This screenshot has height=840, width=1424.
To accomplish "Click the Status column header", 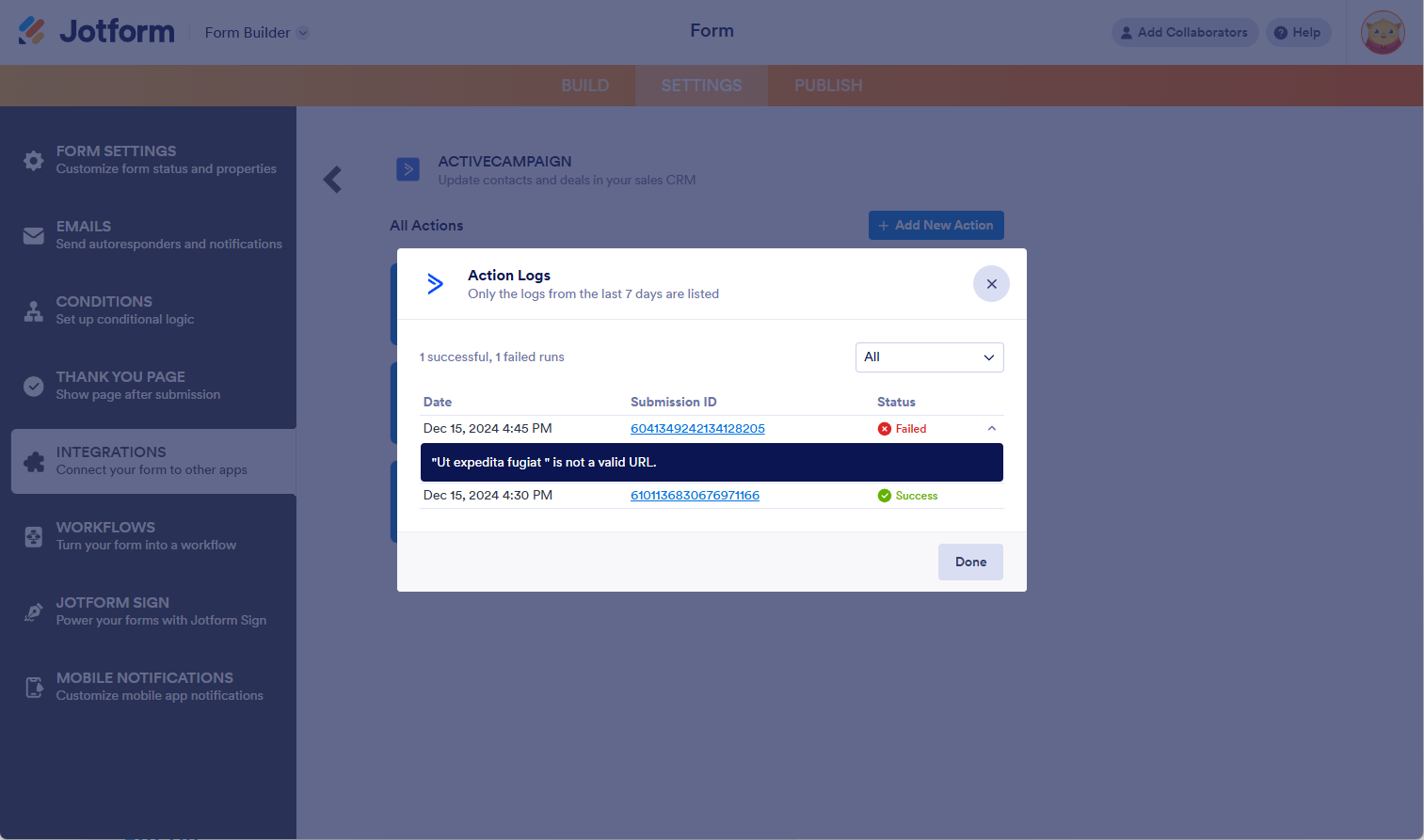I will point(896,403).
